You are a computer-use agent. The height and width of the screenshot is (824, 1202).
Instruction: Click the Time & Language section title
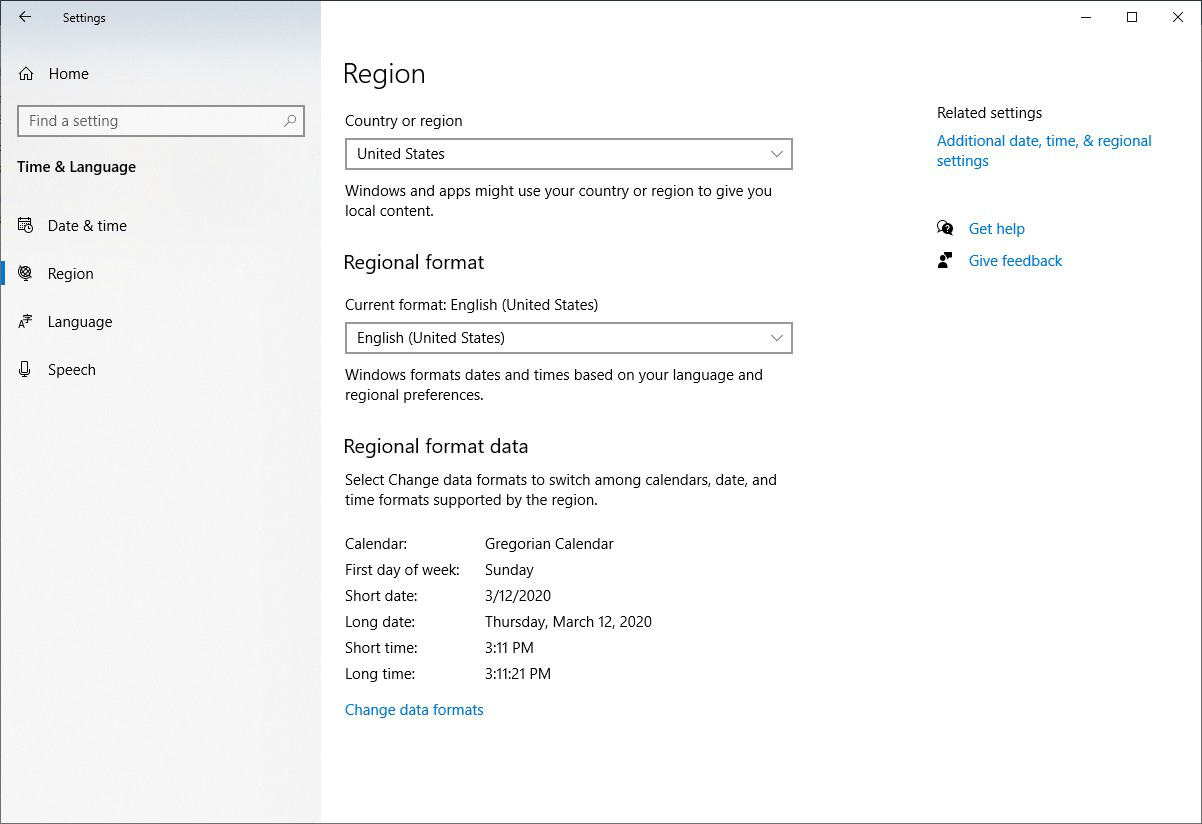[76, 167]
